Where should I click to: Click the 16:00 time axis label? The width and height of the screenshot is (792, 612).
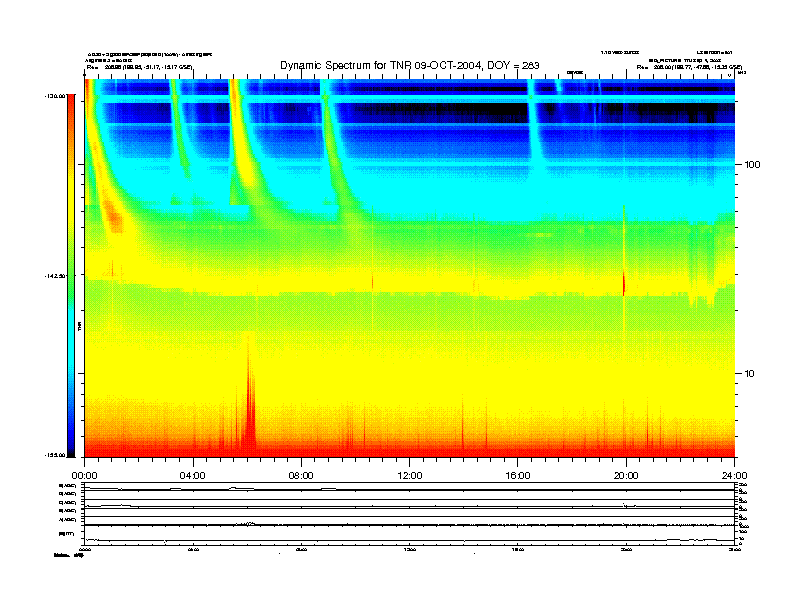(518, 476)
